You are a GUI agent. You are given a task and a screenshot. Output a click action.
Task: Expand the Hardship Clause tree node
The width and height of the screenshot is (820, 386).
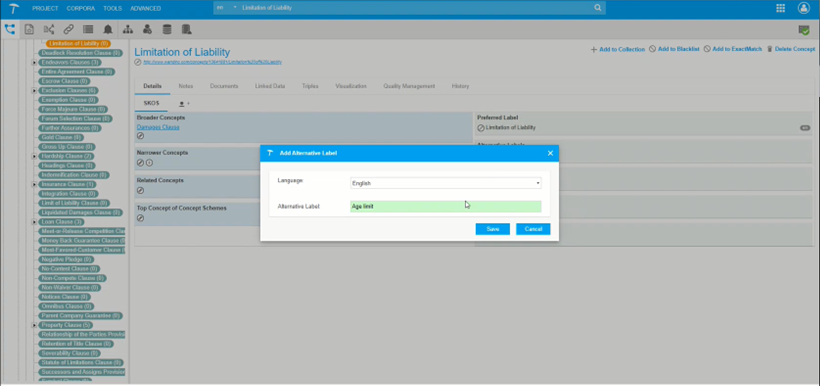click(x=34, y=156)
